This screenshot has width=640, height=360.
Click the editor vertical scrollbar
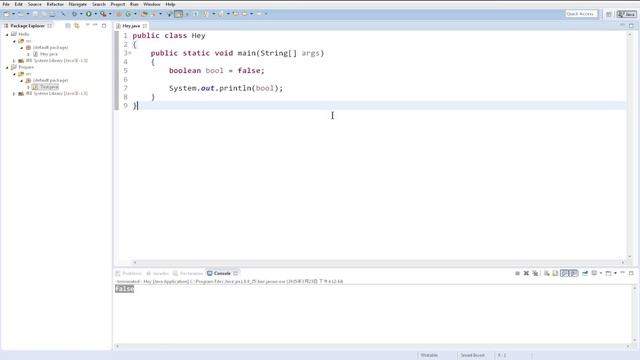[x=629, y=145]
